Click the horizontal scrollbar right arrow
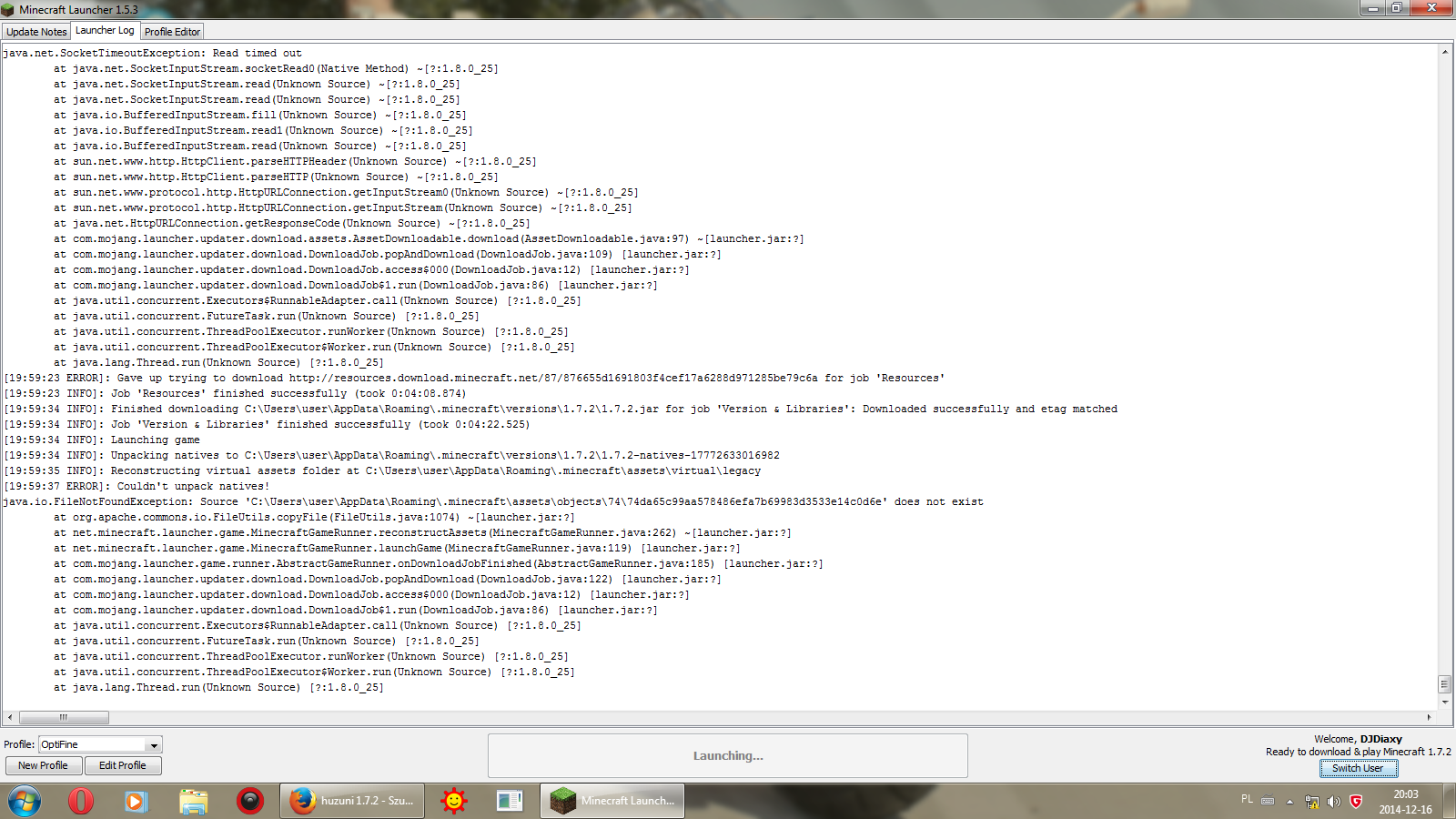 point(1429,717)
